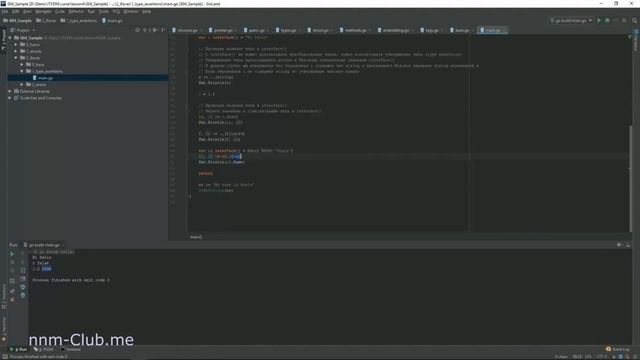
Task: Collapse the 2_iface folder
Action: tap(16, 58)
